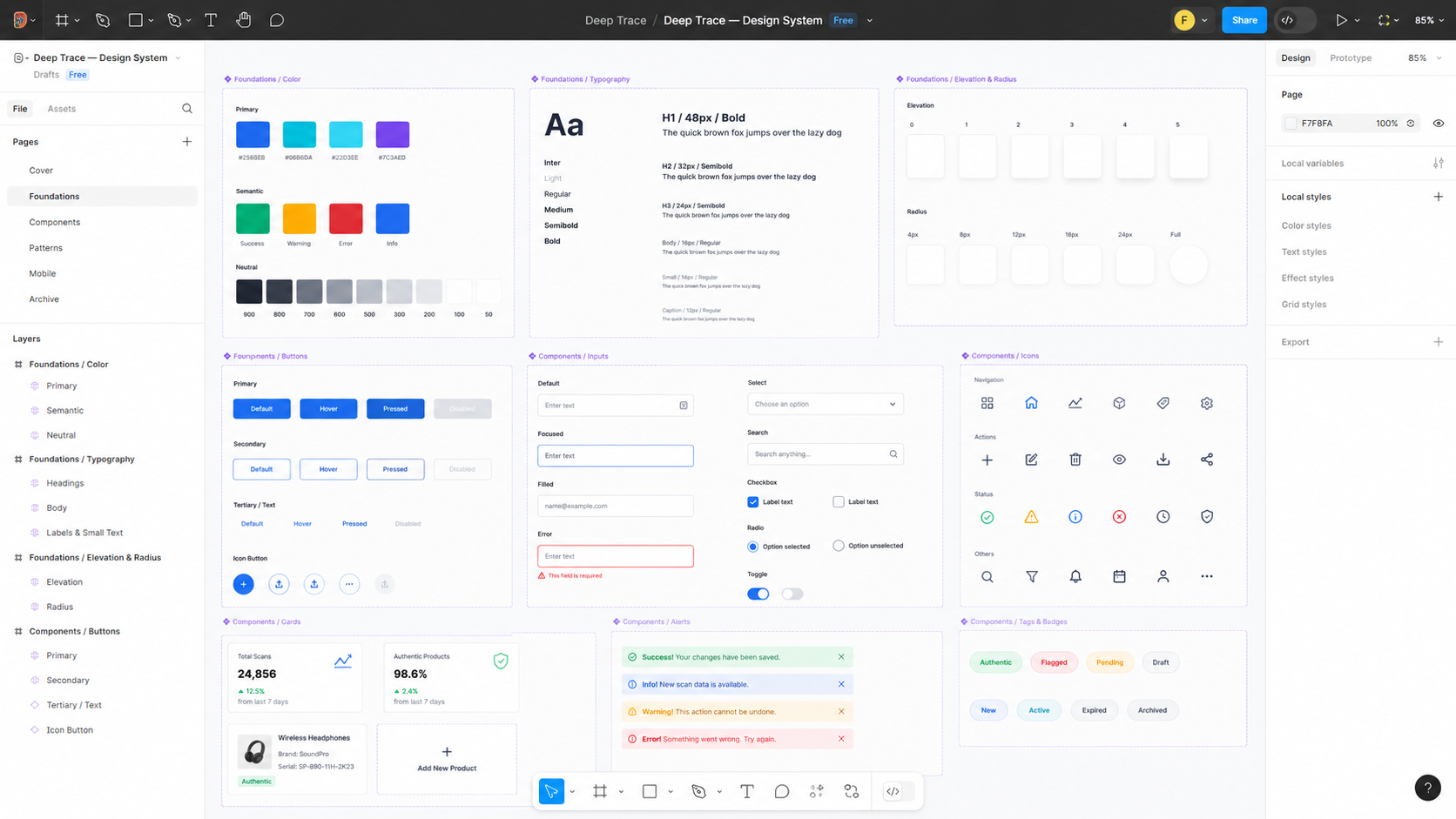The width and height of the screenshot is (1456, 819).
Task: Select the red Flagged tag
Action: (1054, 662)
